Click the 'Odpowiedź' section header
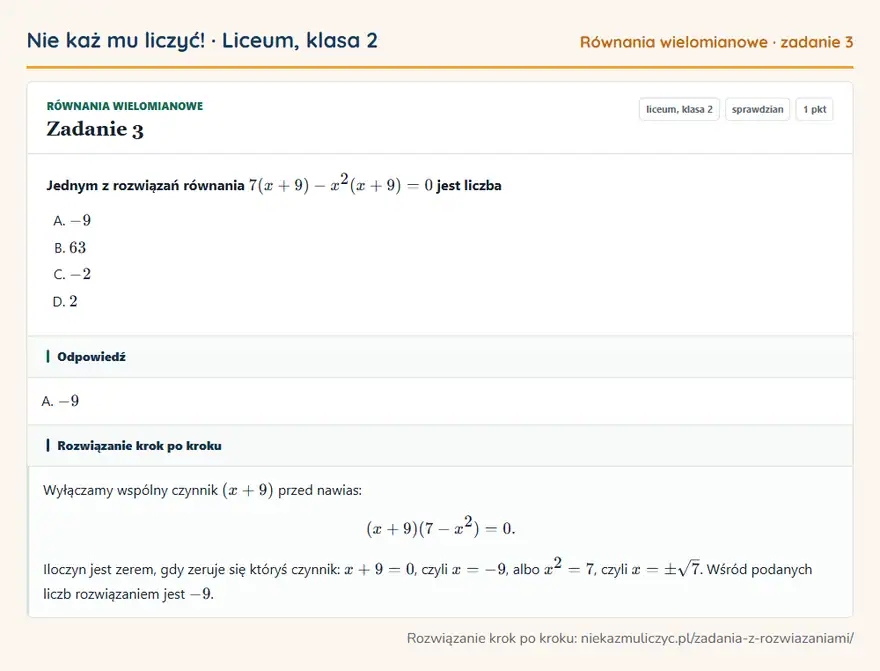The width and height of the screenshot is (880, 671). point(440,357)
